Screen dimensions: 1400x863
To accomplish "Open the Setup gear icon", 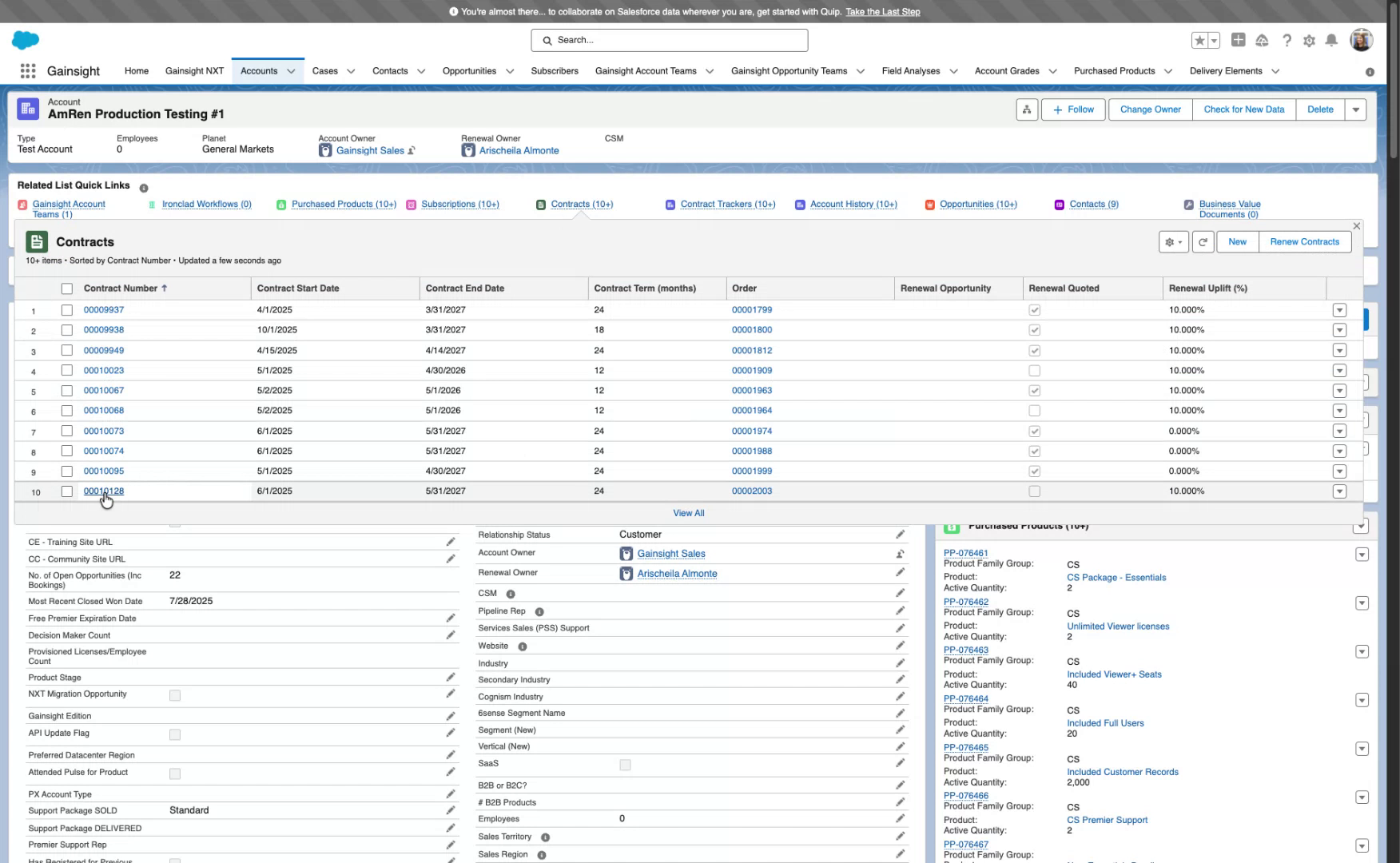I will [x=1308, y=40].
